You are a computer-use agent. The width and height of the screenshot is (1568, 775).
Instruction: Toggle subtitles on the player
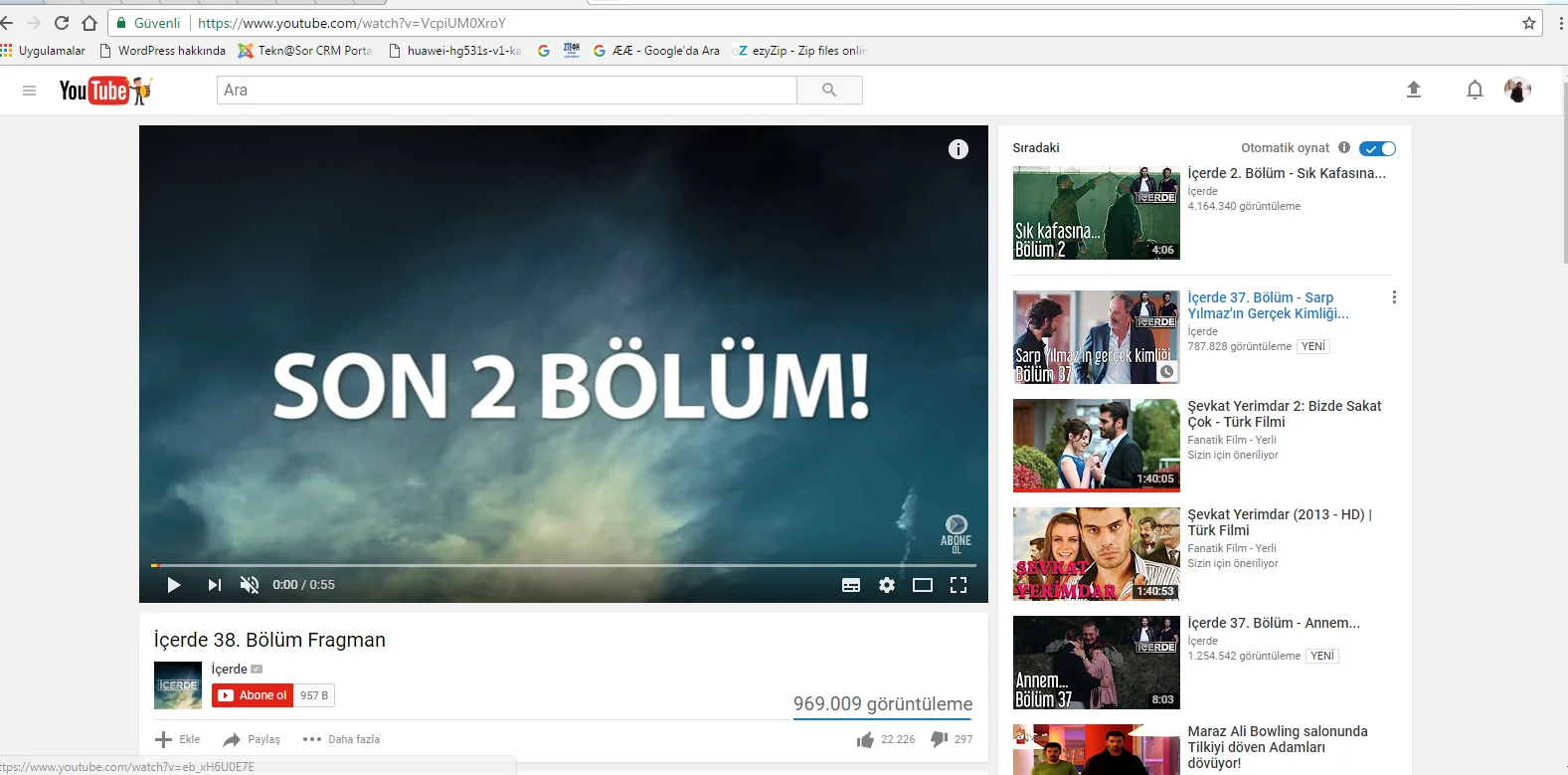[x=851, y=585]
